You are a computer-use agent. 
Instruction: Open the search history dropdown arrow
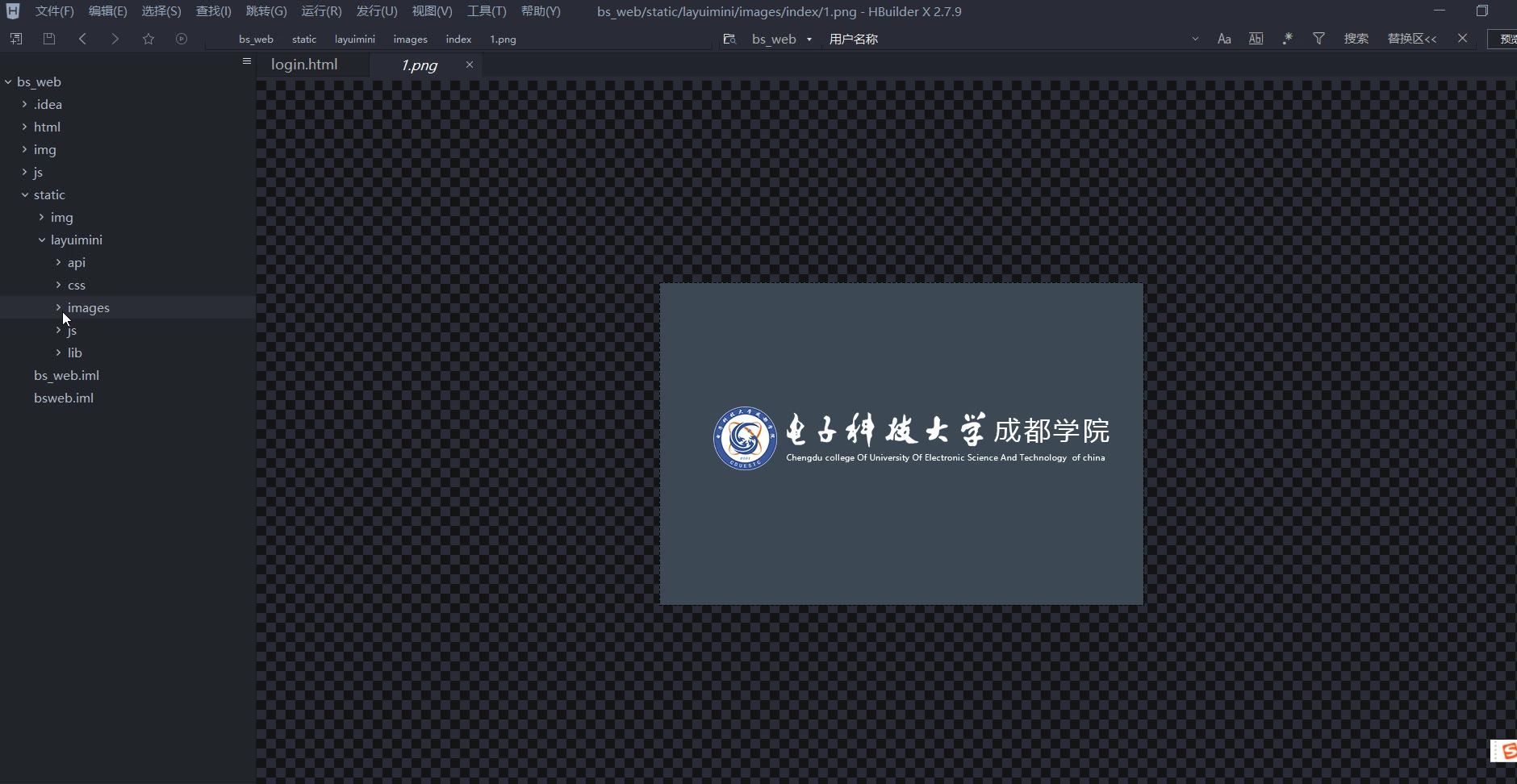coord(1195,39)
